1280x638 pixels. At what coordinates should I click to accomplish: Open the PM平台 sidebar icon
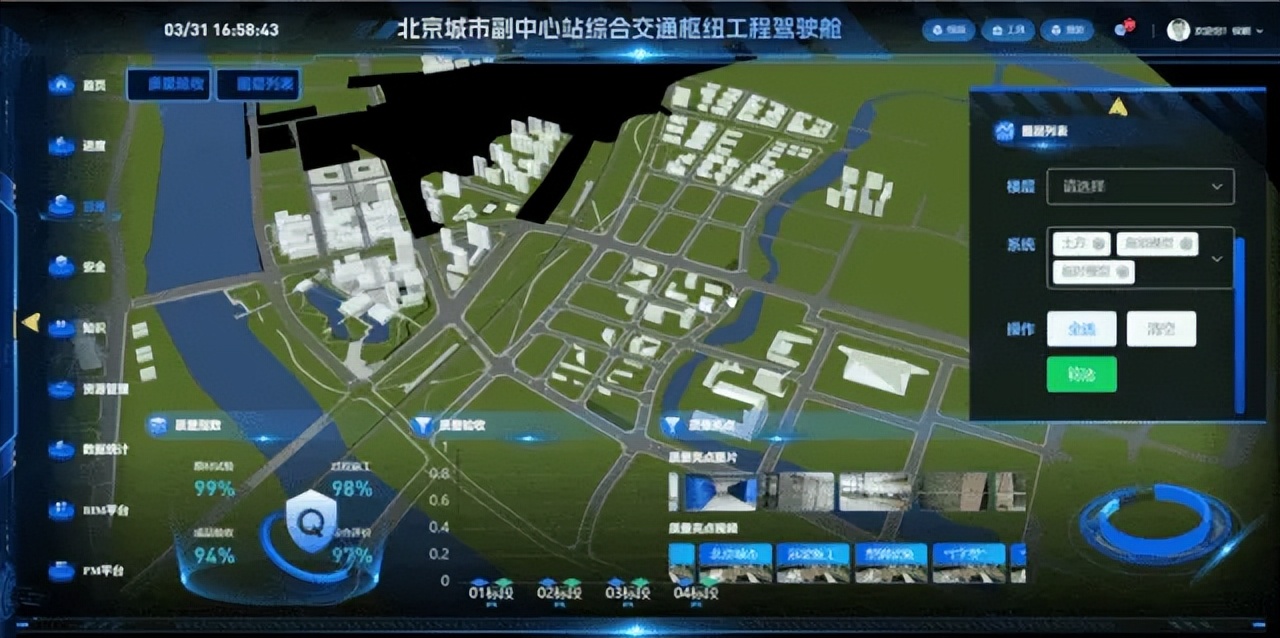pyautogui.click(x=62, y=571)
